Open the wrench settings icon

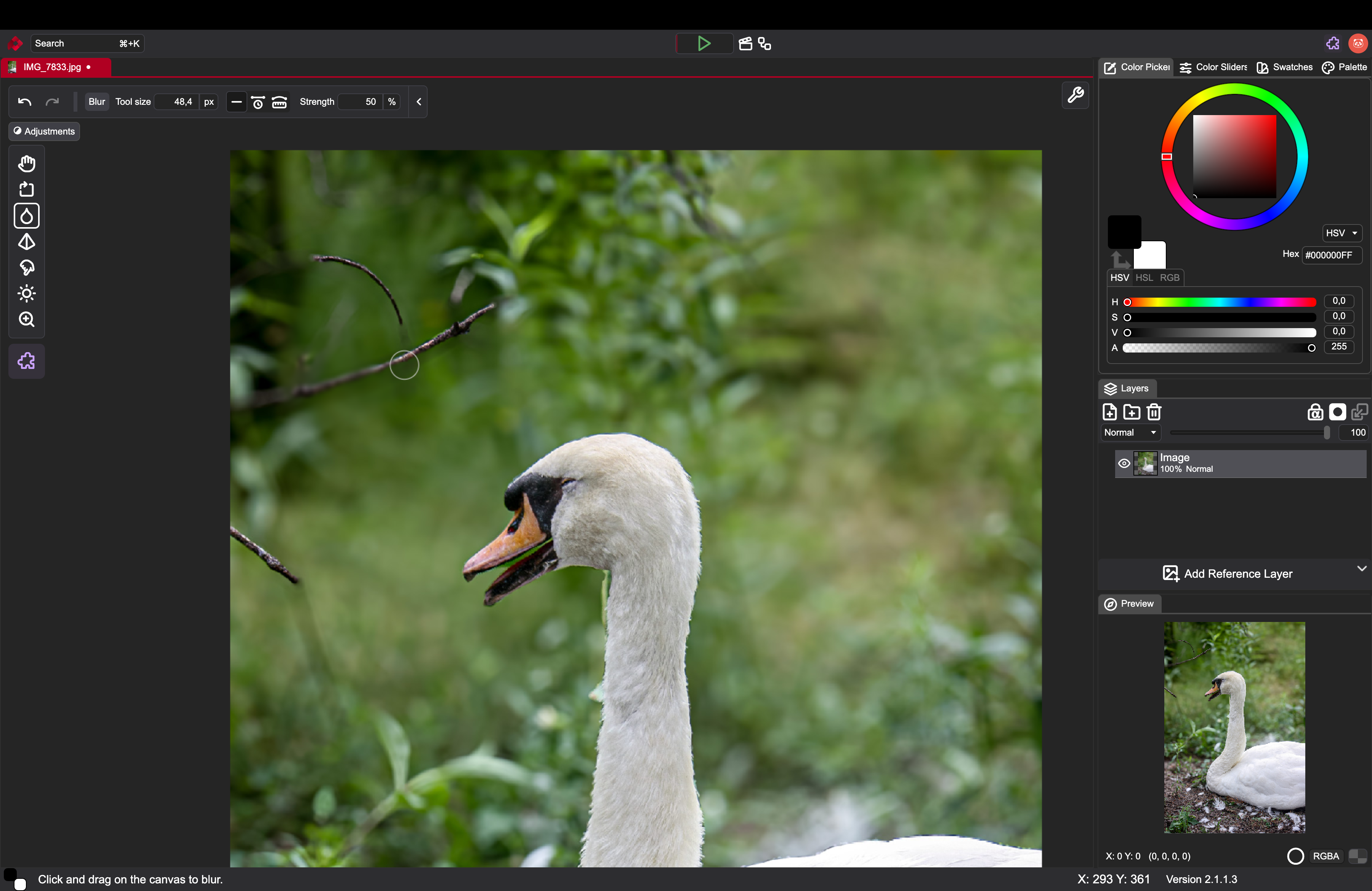click(x=1075, y=95)
